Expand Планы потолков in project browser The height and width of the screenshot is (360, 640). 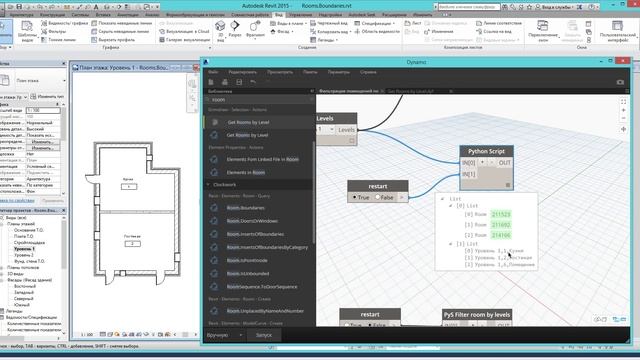(2, 267)
